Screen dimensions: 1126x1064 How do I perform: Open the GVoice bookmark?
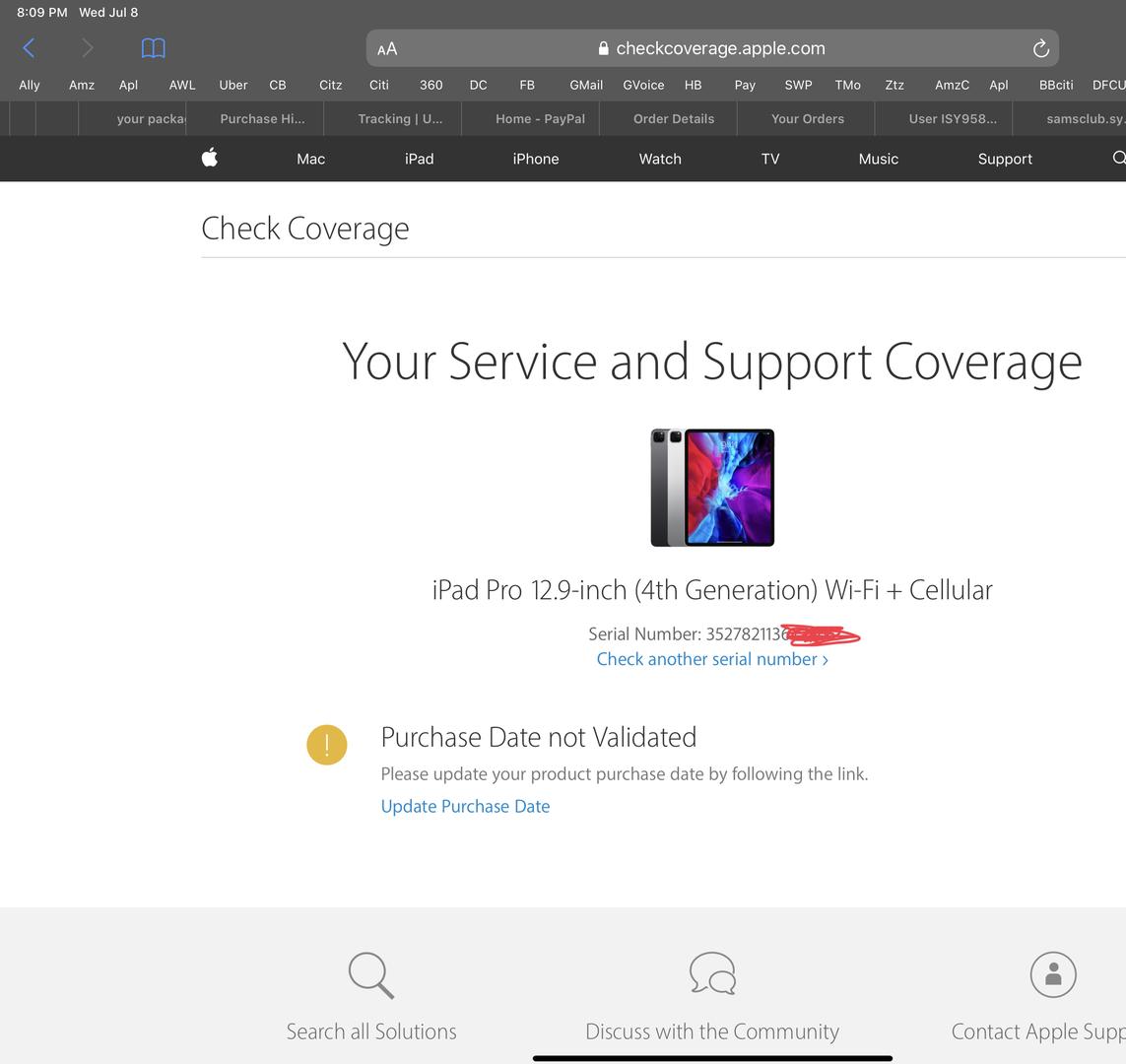point(643,85)
